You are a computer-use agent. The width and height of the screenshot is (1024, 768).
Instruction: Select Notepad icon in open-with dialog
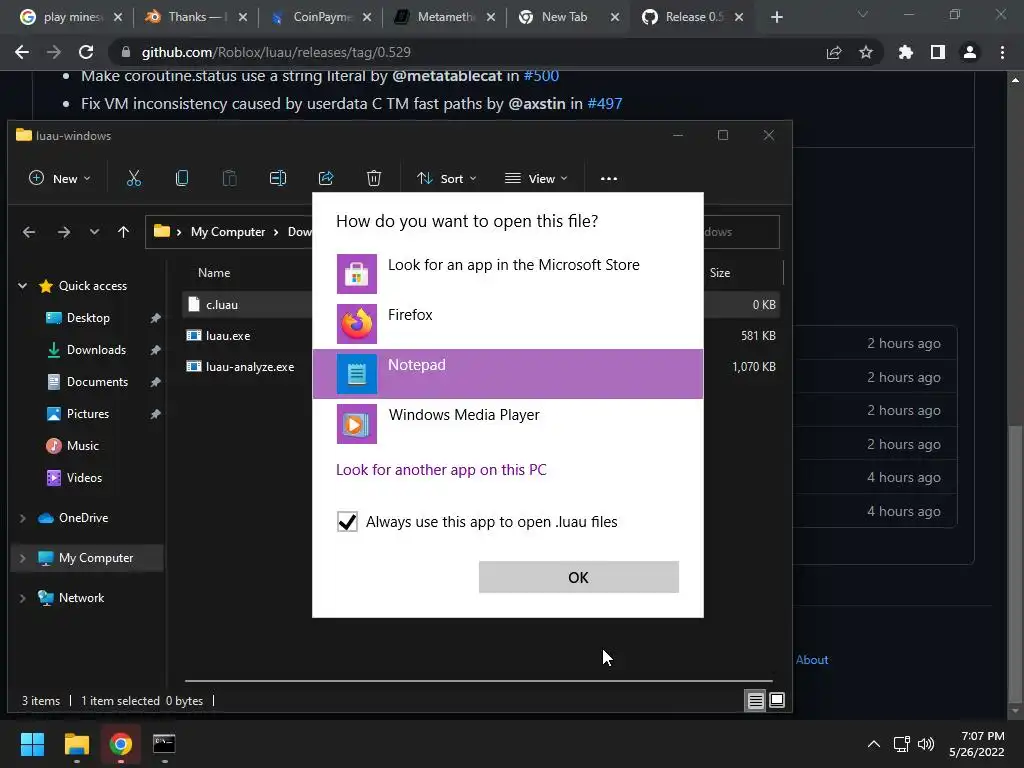tap(357, 374)
